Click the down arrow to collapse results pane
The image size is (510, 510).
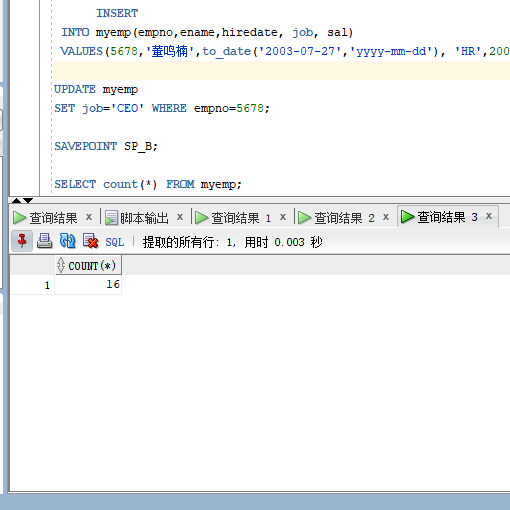pos(28,200)
